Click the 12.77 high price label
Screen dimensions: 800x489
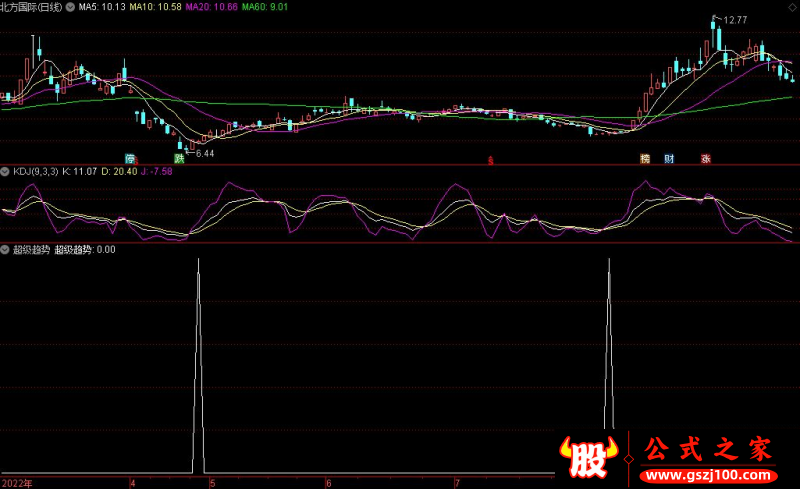(x=735, y=20)
